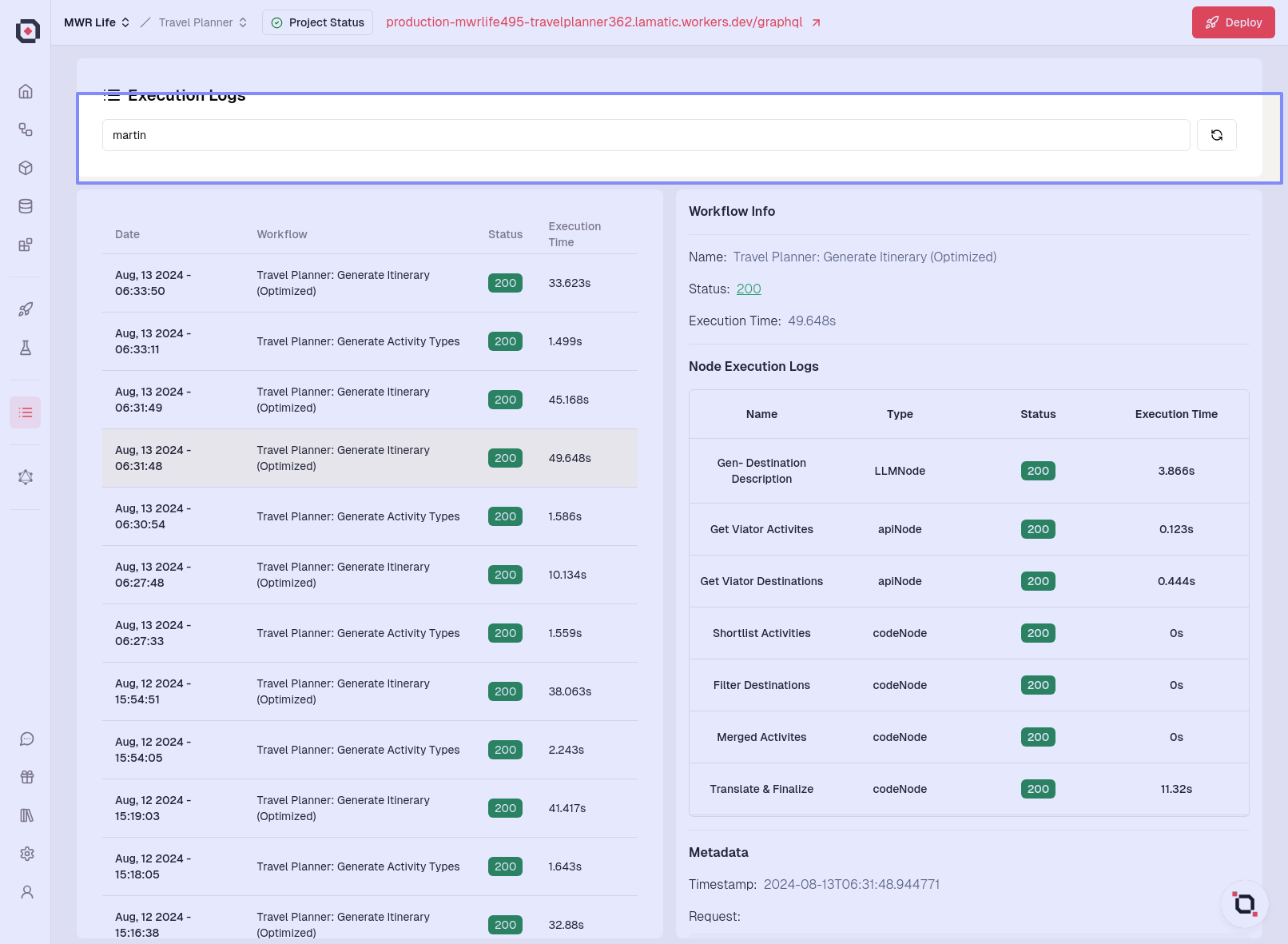
Task: Click the refresh logs button
Action: coord(1216,135)
